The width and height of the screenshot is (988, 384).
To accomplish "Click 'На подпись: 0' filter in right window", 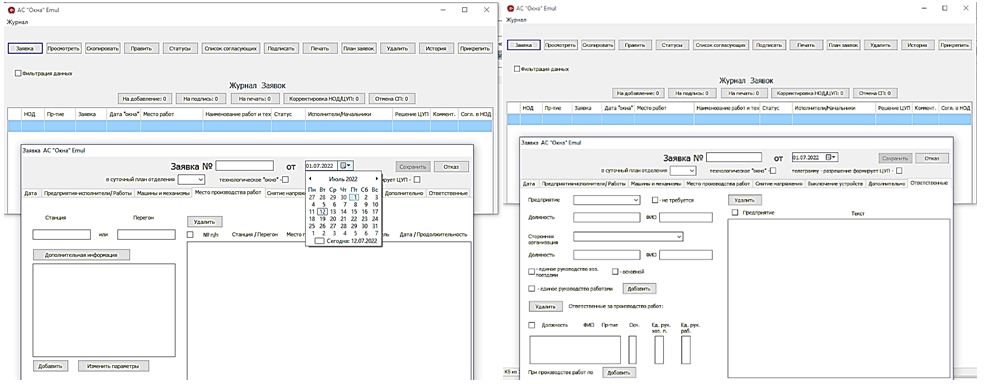I will 692,93.
